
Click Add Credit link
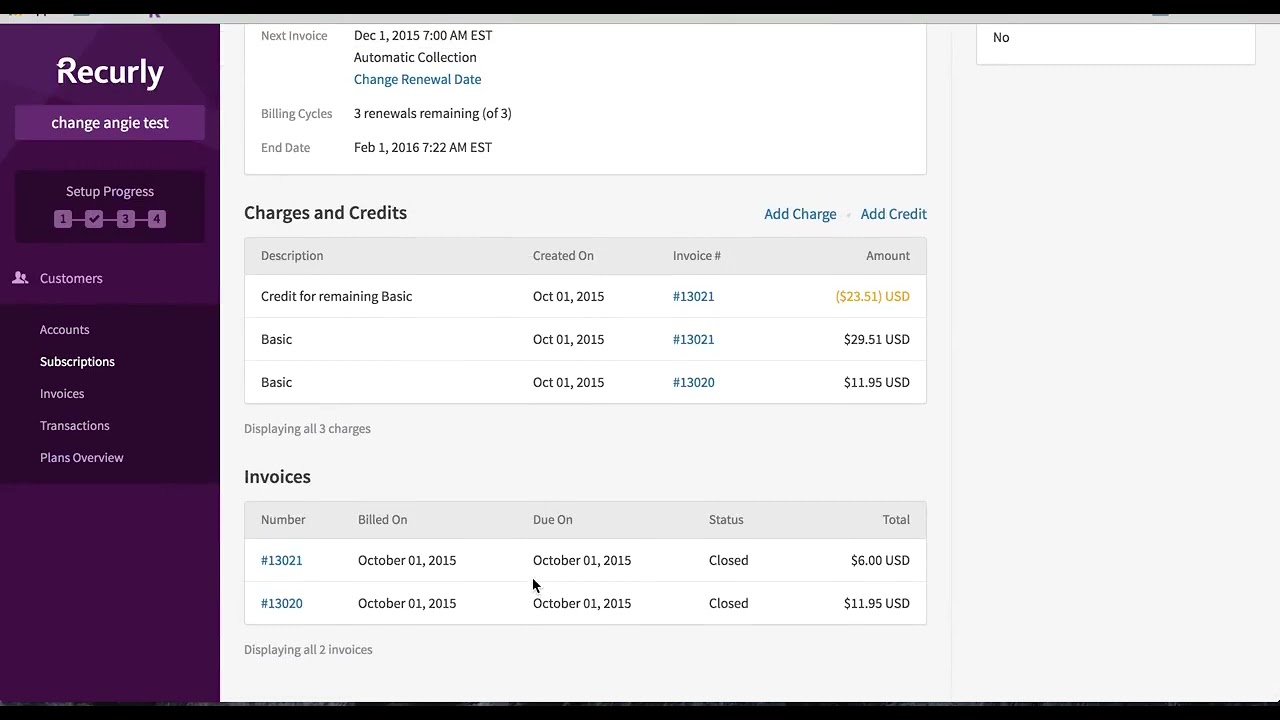coord(893,214)
